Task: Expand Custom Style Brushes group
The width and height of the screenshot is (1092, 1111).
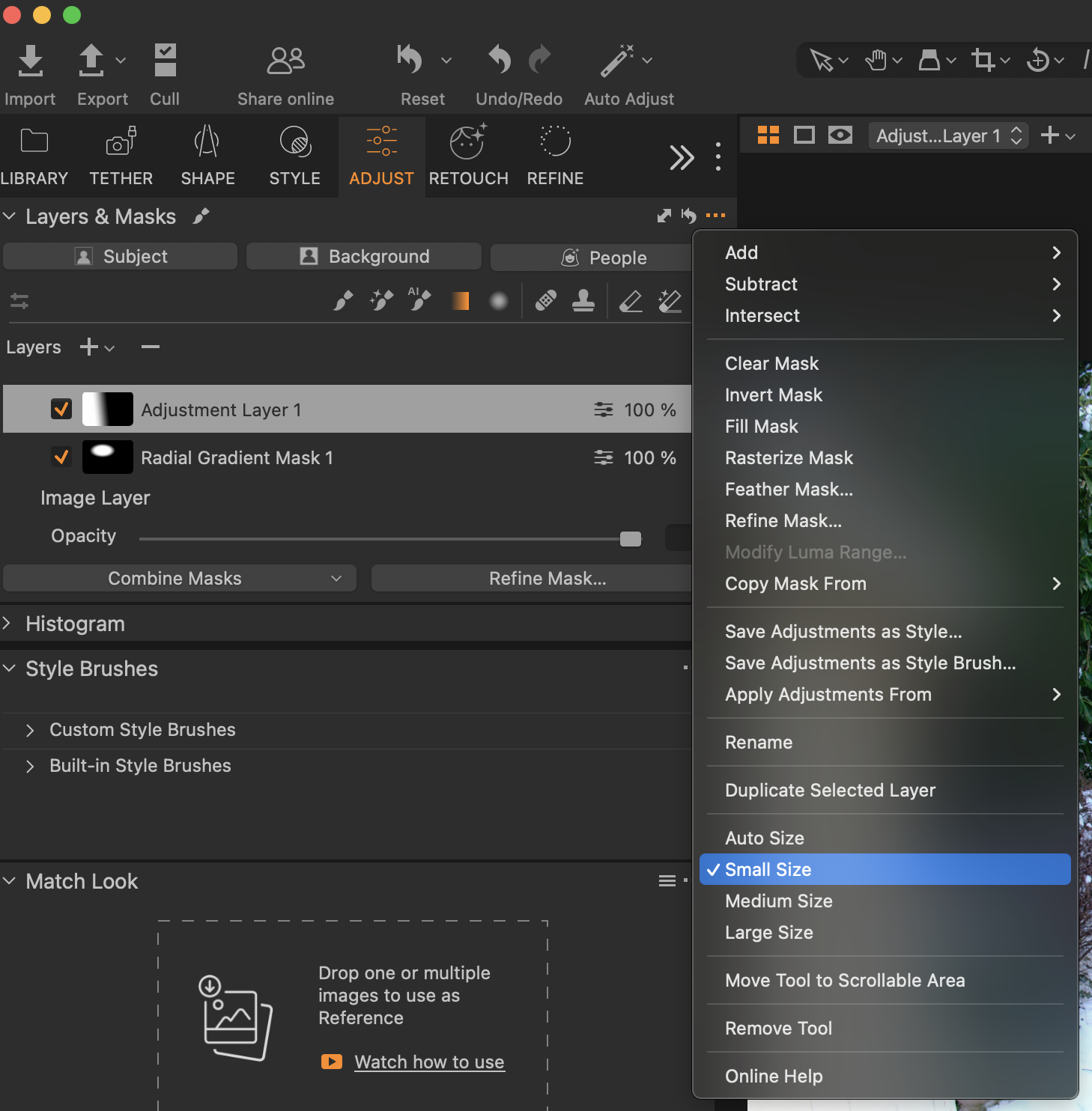Action: pos(30,730)
